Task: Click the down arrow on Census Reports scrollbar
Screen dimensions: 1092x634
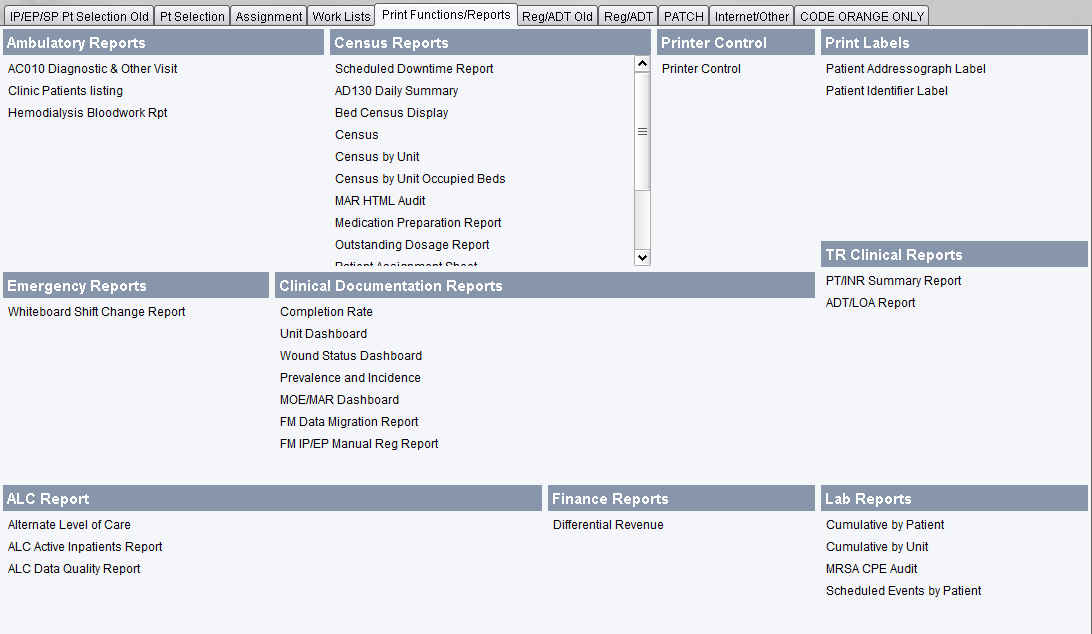Action: [x=642, y=257]
